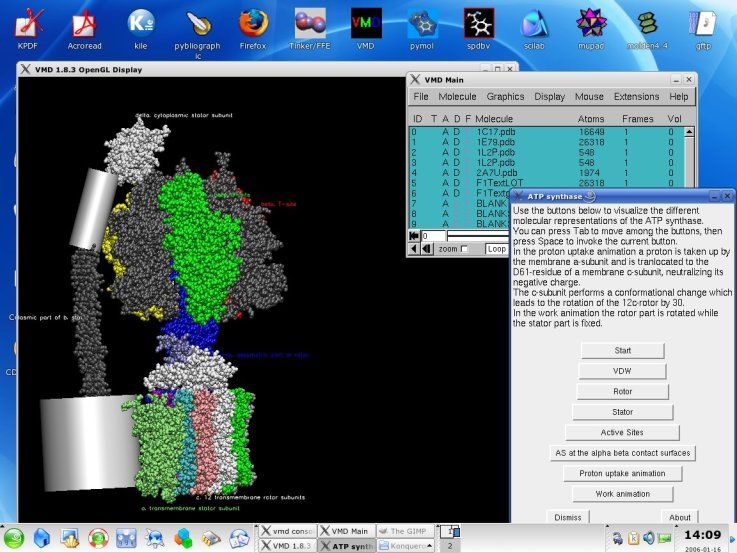737x553 pixels.
Task: Open File menu in VMD Main
Action: pos(421,96)
